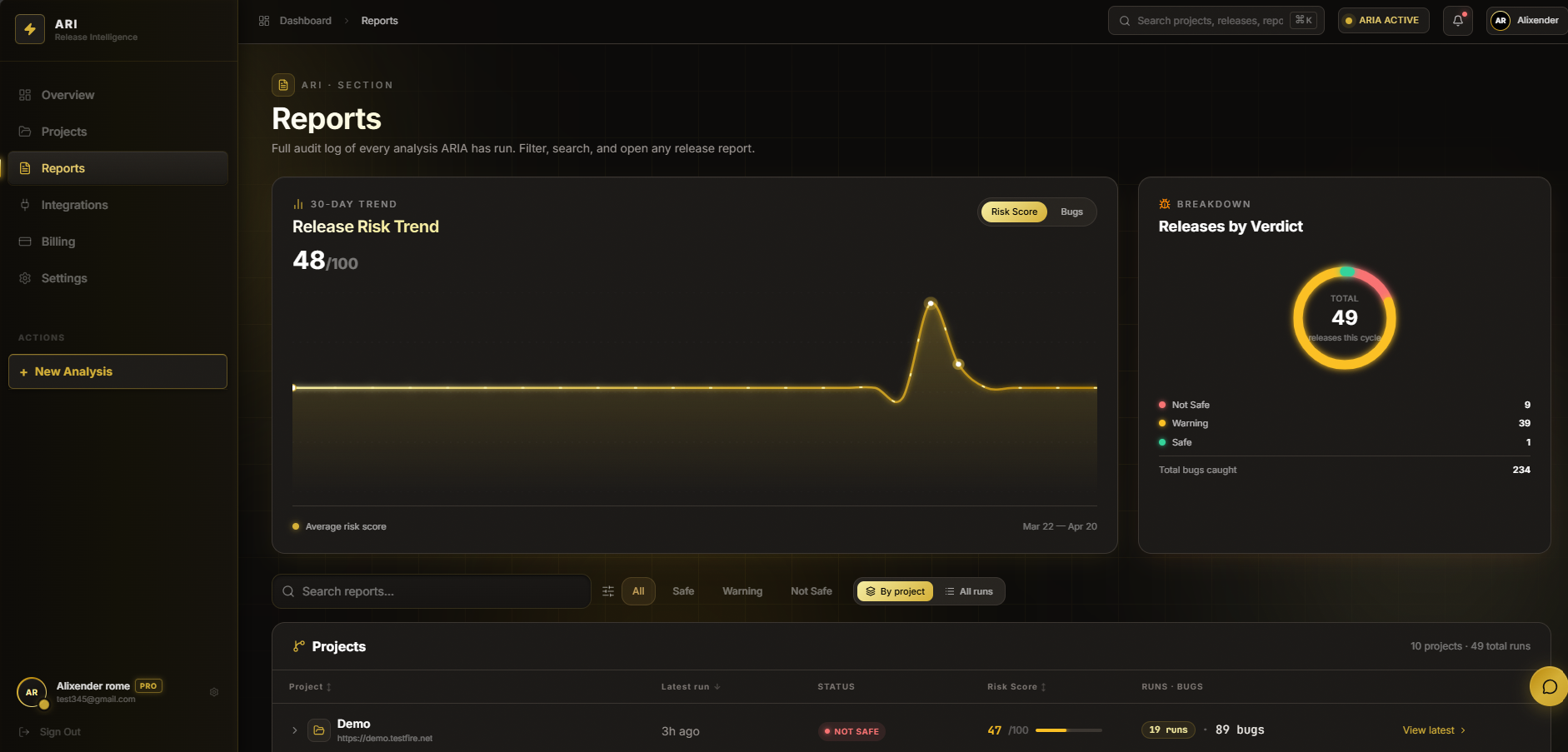The width and height of the screenshot is (1568, 752).
Task: Click the Projects branch icon
Action: coord(299,646)
